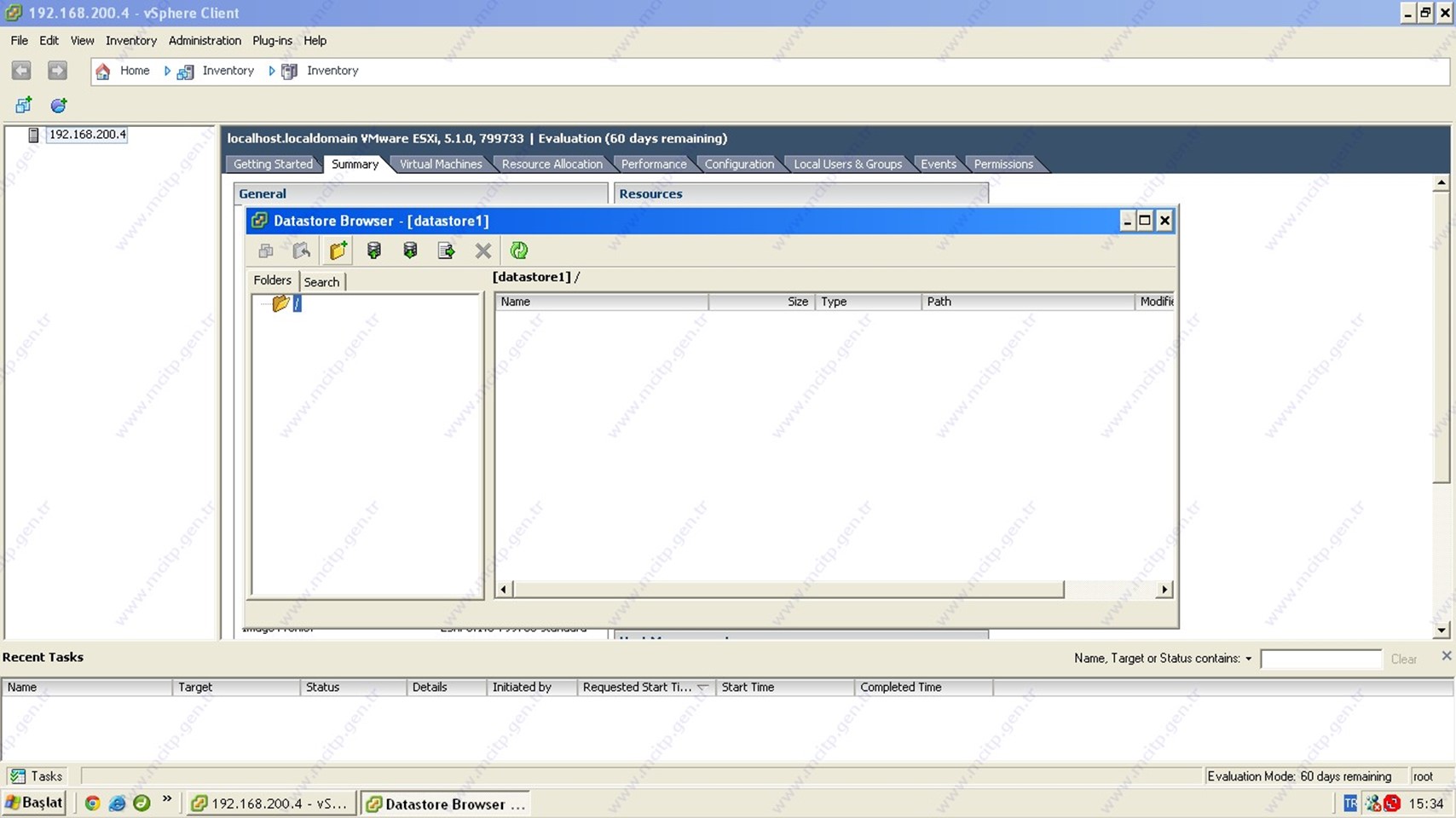Open Internet Explorer from quick launch
1456x818 pixels.
coord(117,803)
